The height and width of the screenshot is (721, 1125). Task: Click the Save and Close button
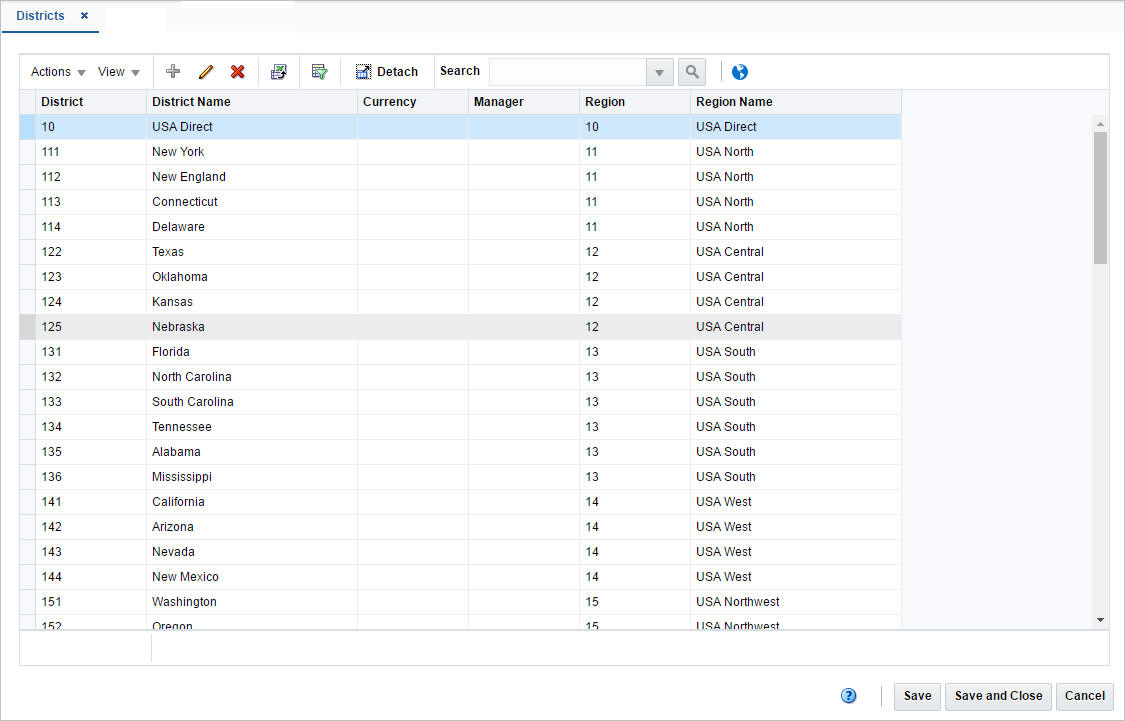click(998, 696)
